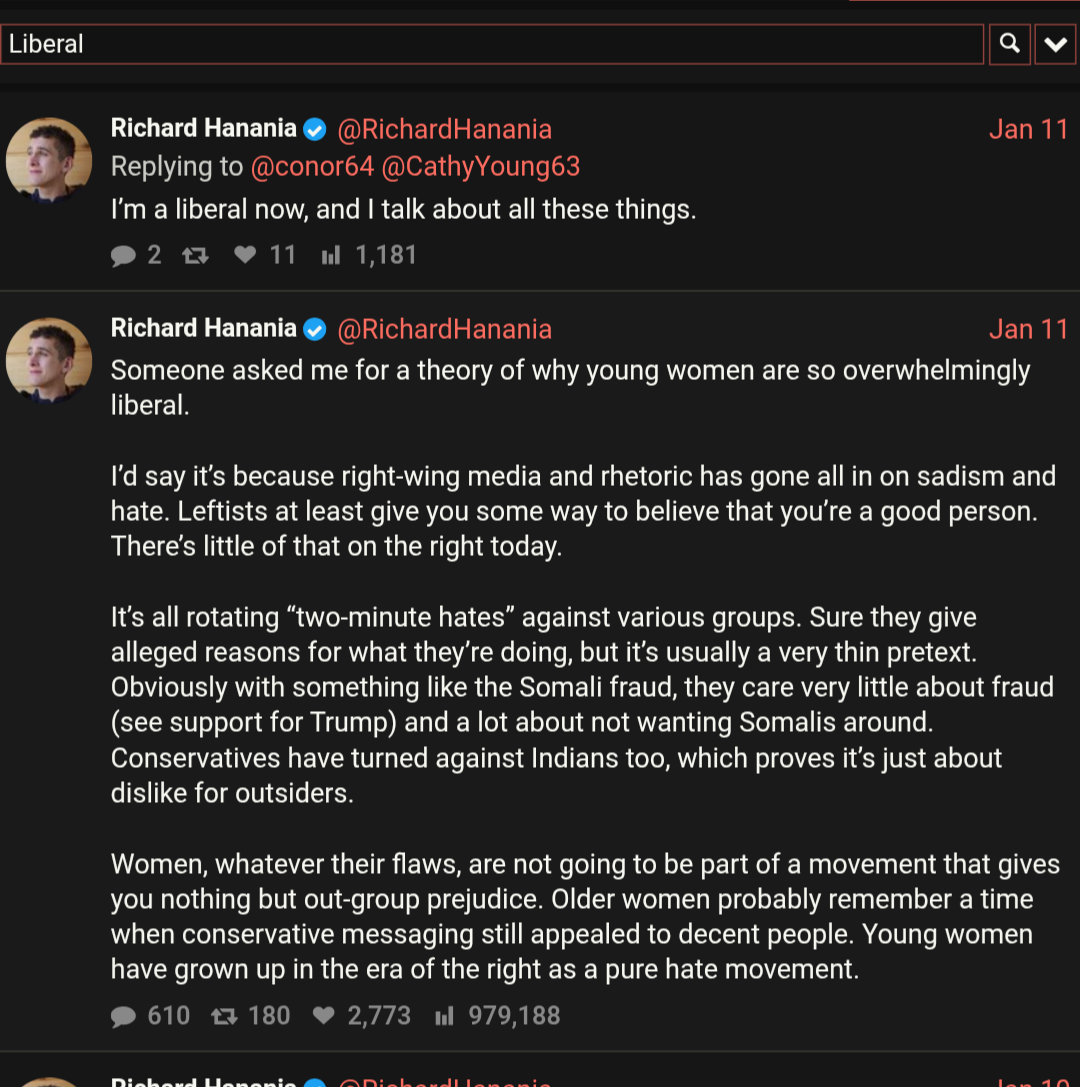Screen dimensions: 1080x1087
Task: Click second tweet's profile avatar
Action: pos(49,360)
